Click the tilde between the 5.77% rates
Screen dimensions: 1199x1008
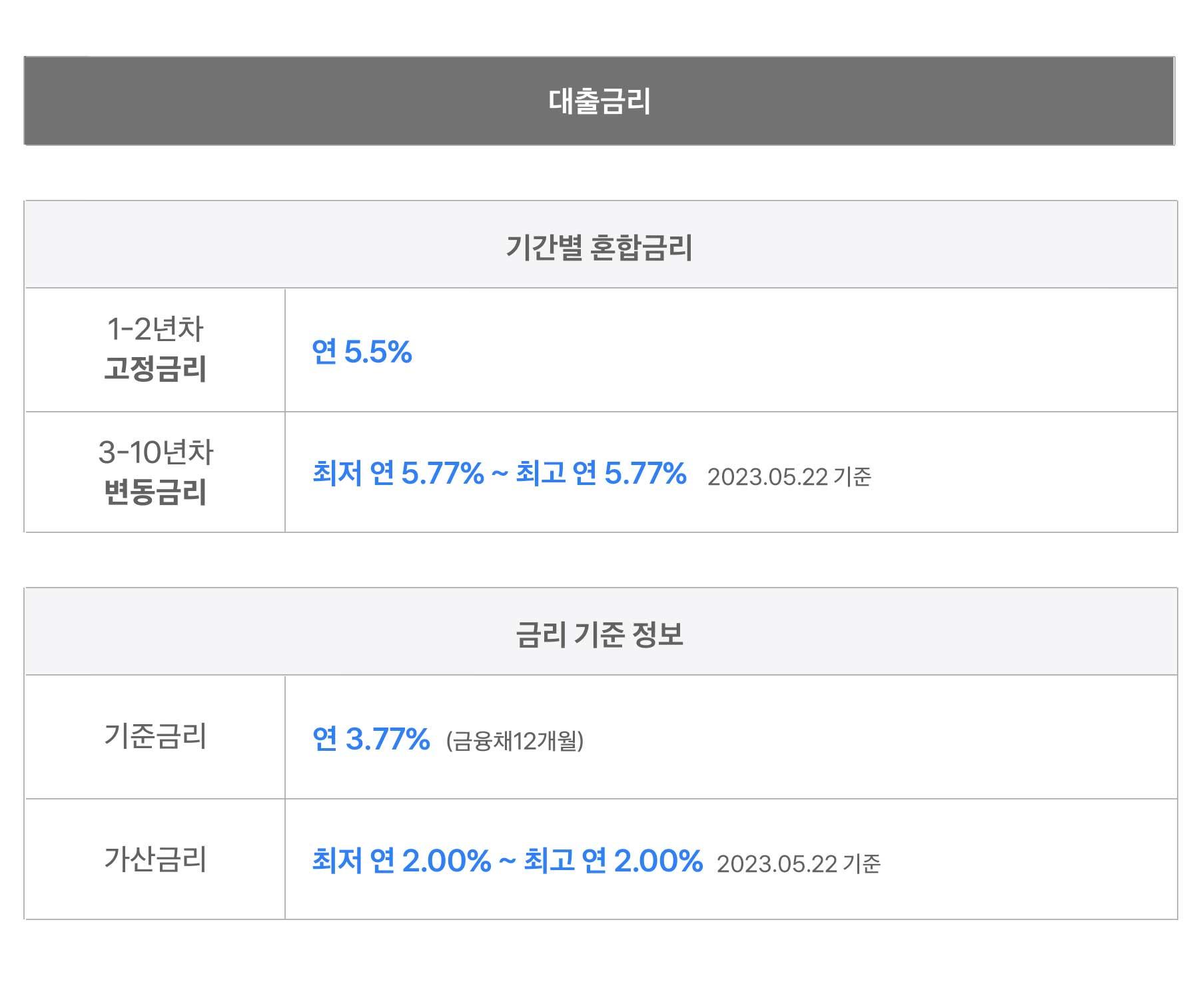500,474
